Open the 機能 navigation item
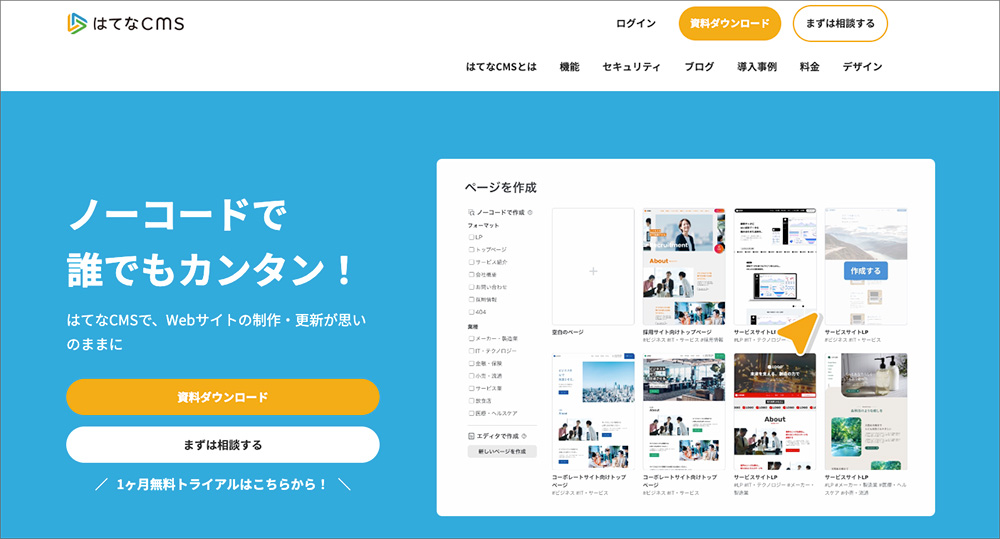Image resolution: width=1000 pixels, height=539 pixels. 570,66
